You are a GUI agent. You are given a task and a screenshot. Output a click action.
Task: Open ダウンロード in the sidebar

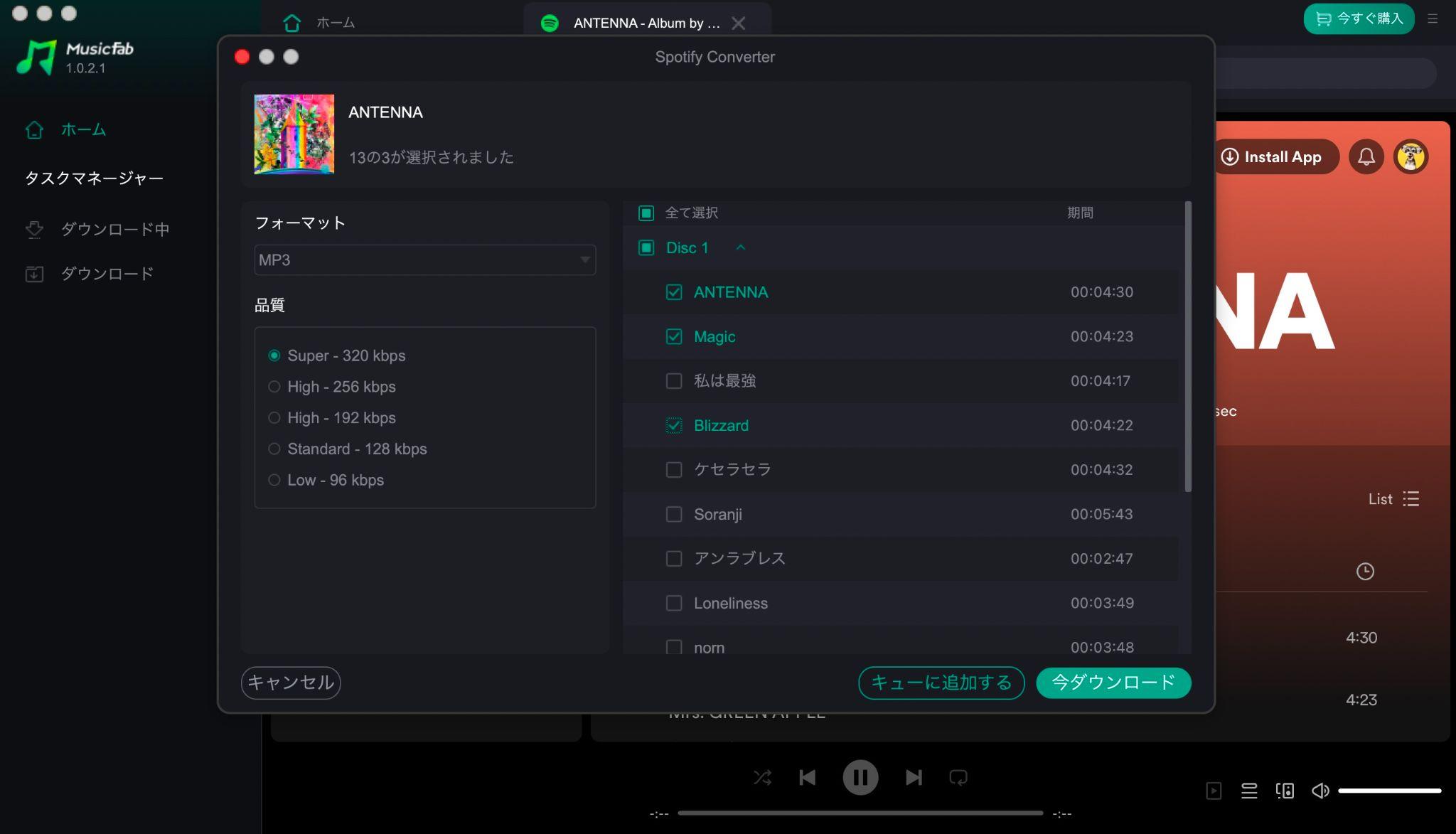[90, 274]
